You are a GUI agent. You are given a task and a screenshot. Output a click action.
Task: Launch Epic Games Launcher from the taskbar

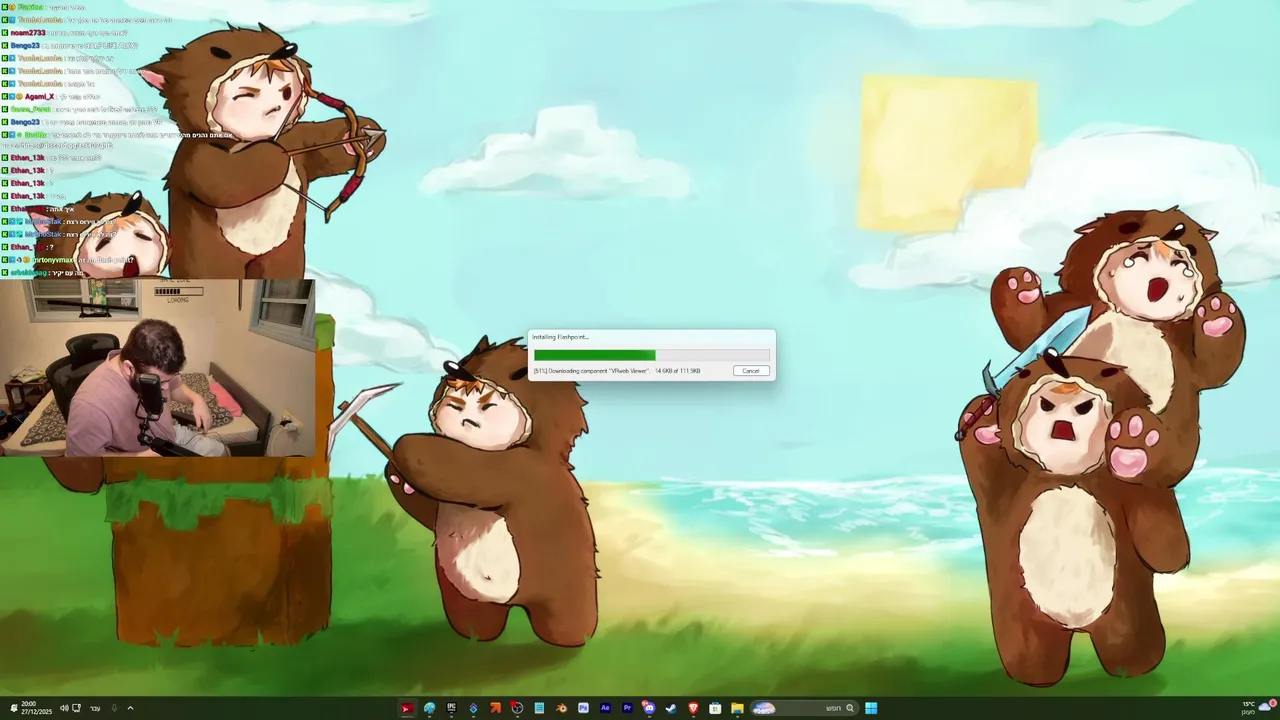pos(451,708)
